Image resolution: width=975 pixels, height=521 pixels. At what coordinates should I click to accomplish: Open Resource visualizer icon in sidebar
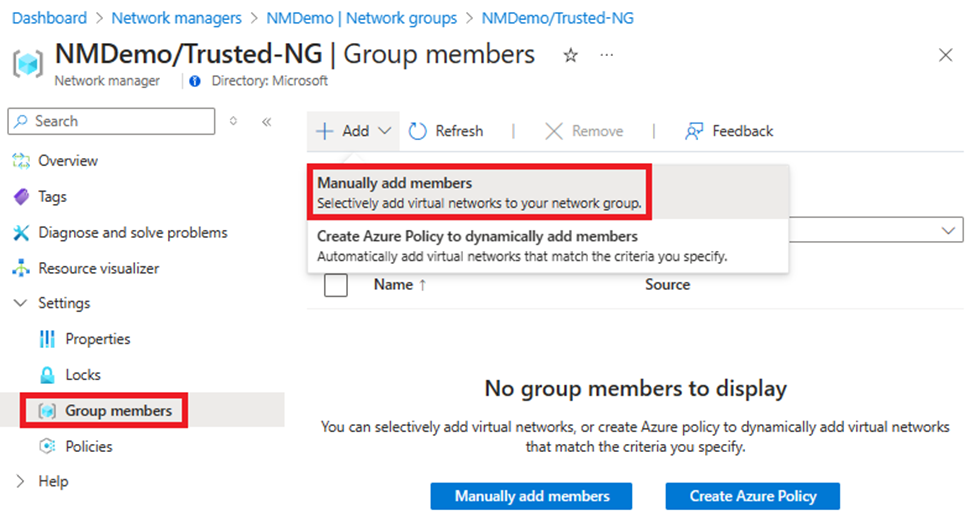pyautogui.click(x=21, y=269)
